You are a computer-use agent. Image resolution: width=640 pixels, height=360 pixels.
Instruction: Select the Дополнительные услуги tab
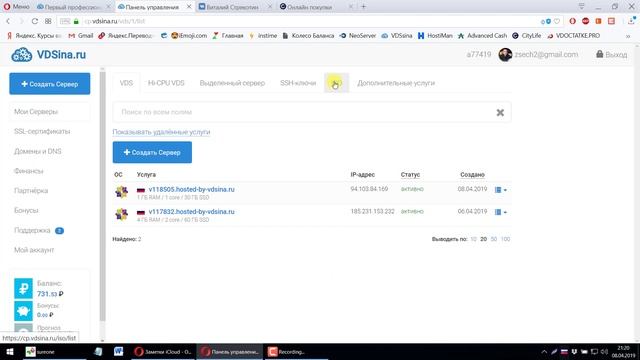coord(396,83)
